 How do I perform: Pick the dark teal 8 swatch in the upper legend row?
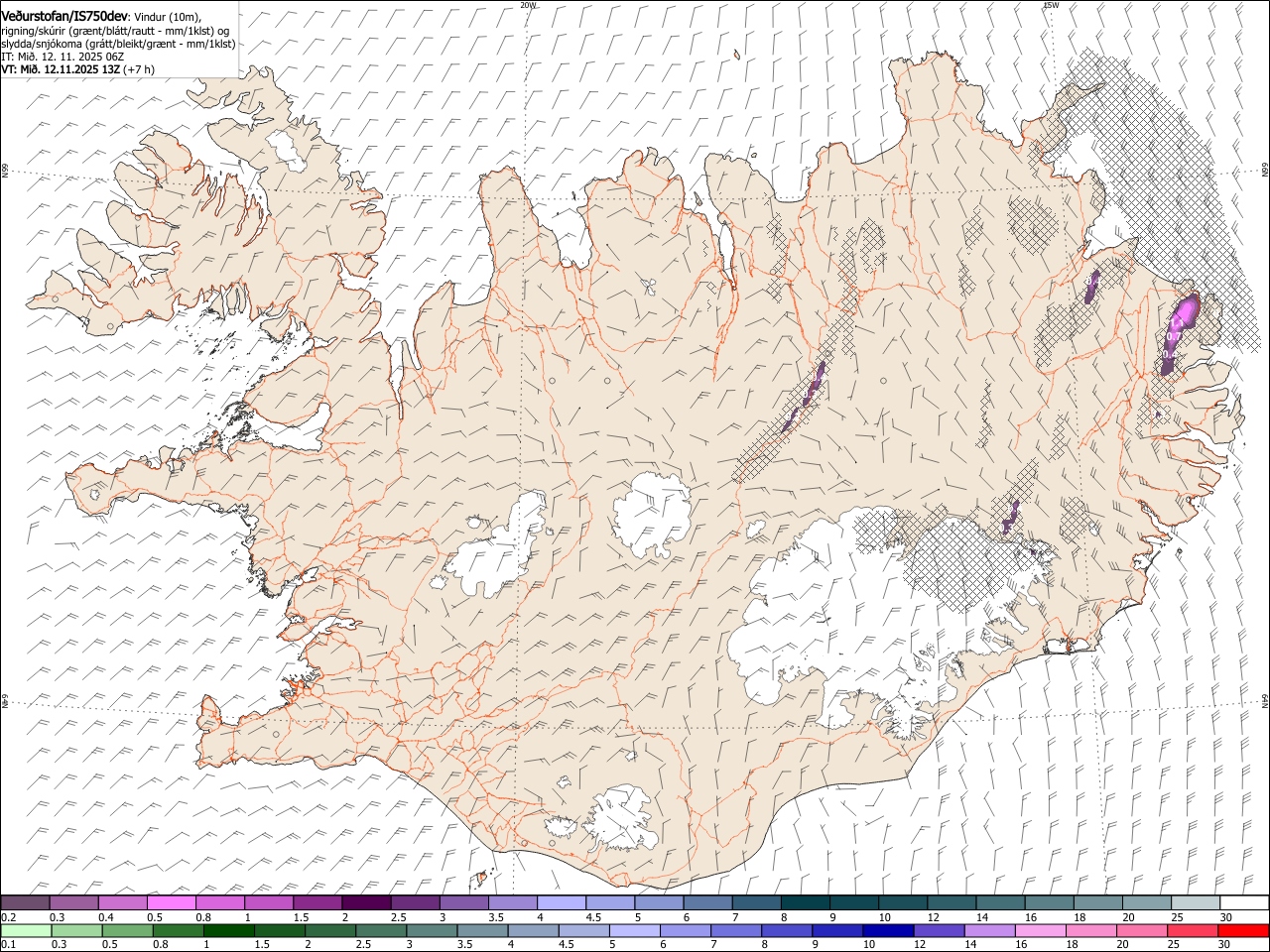pyautogui.click(x=806, y=903)
